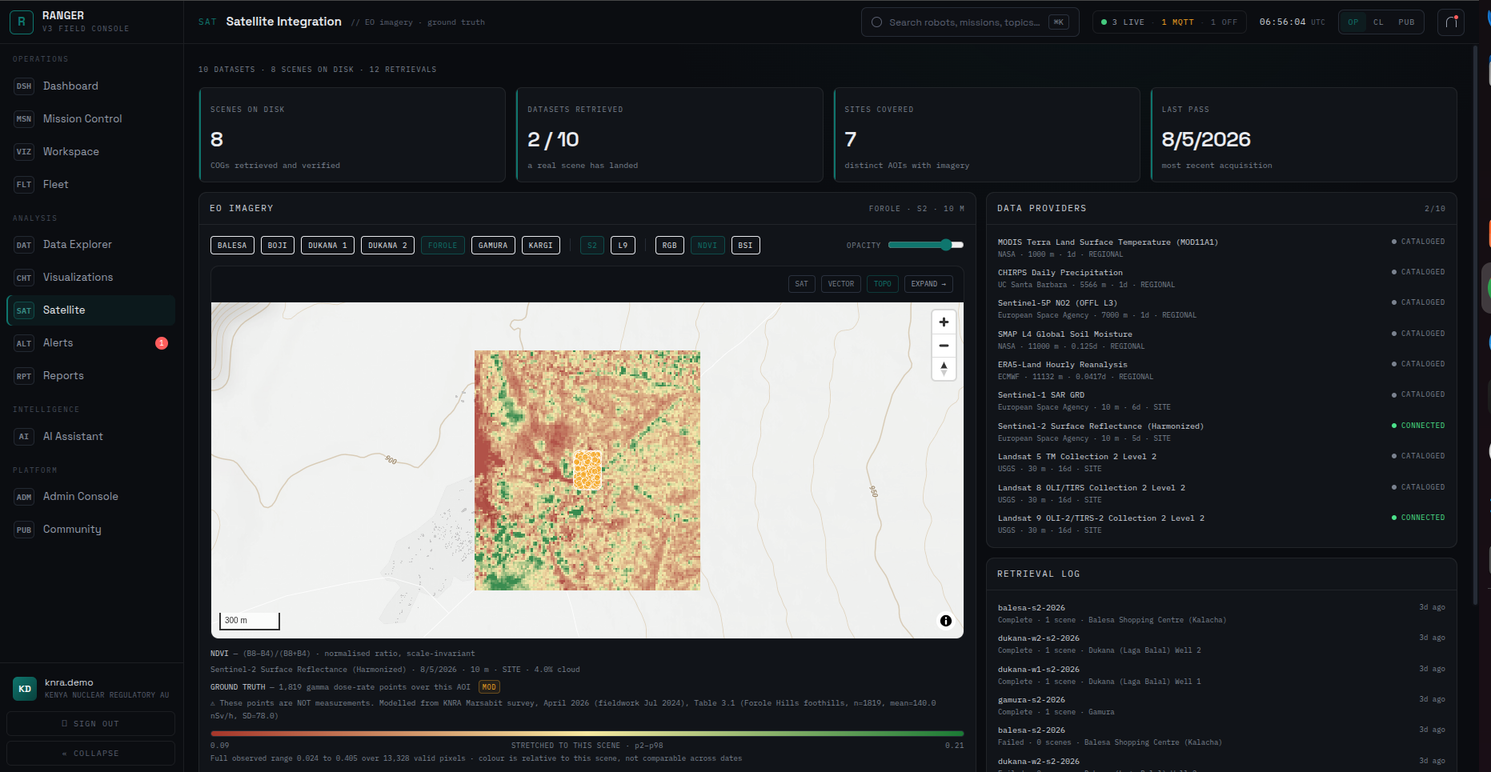1491x772 pixels.
Task: Click the MOD badge next to ground truth
Action: pos(489,687)
